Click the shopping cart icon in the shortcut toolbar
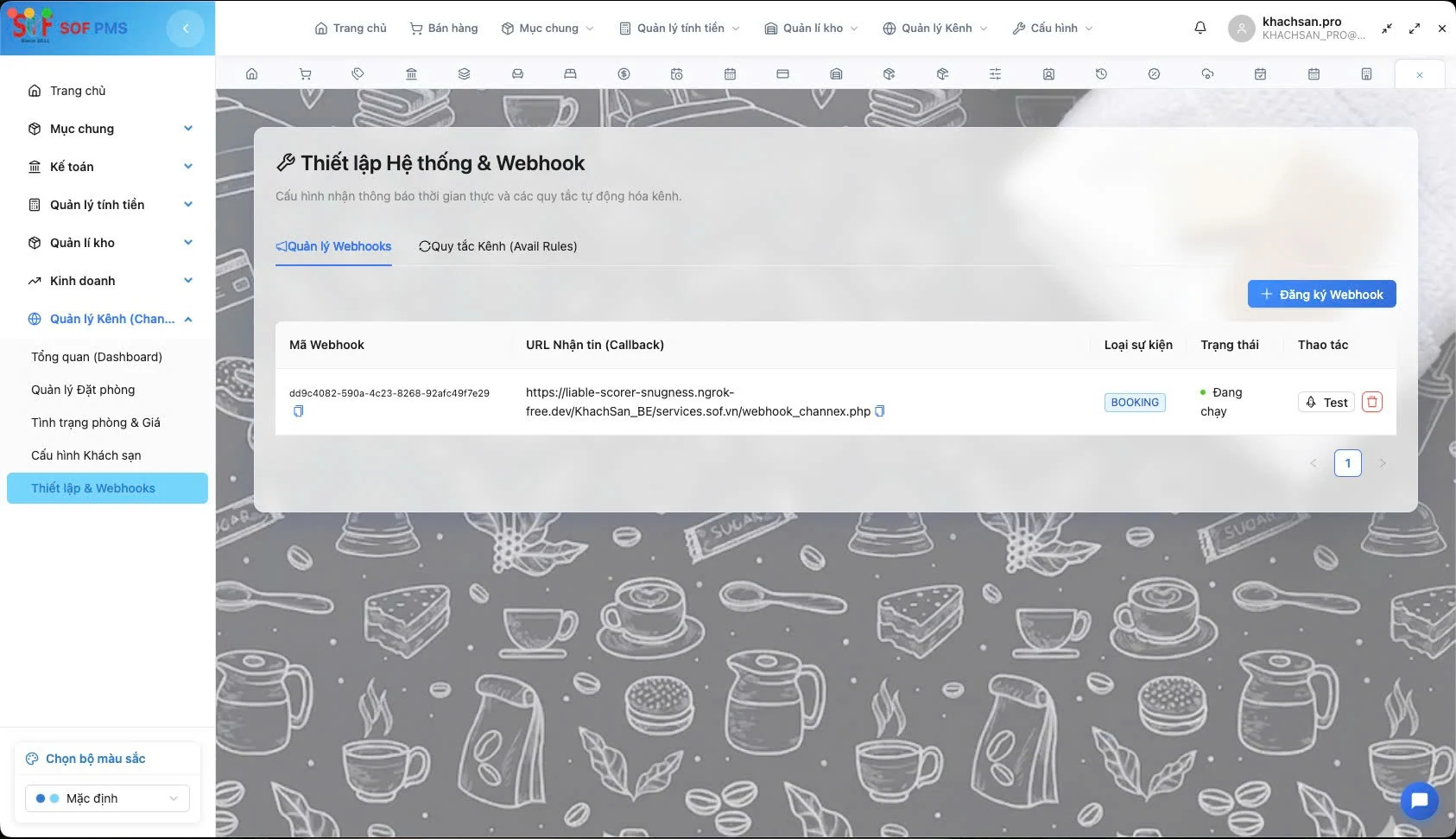This screenshot has width=1456, height=839. point(305,74)
